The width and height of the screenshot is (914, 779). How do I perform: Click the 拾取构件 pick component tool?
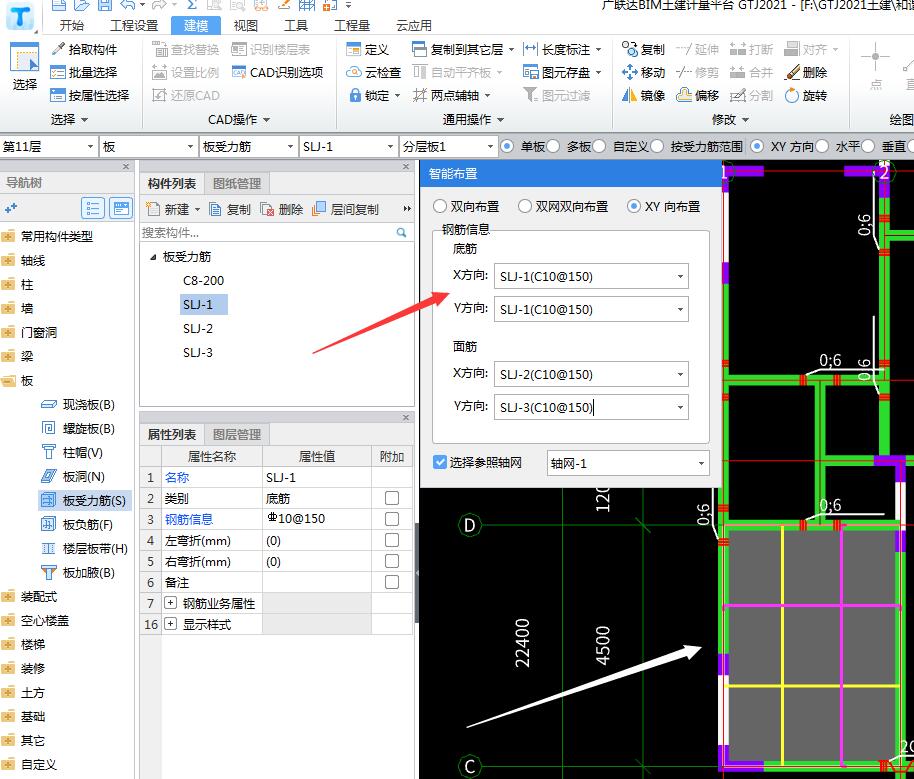coord(84,49)
